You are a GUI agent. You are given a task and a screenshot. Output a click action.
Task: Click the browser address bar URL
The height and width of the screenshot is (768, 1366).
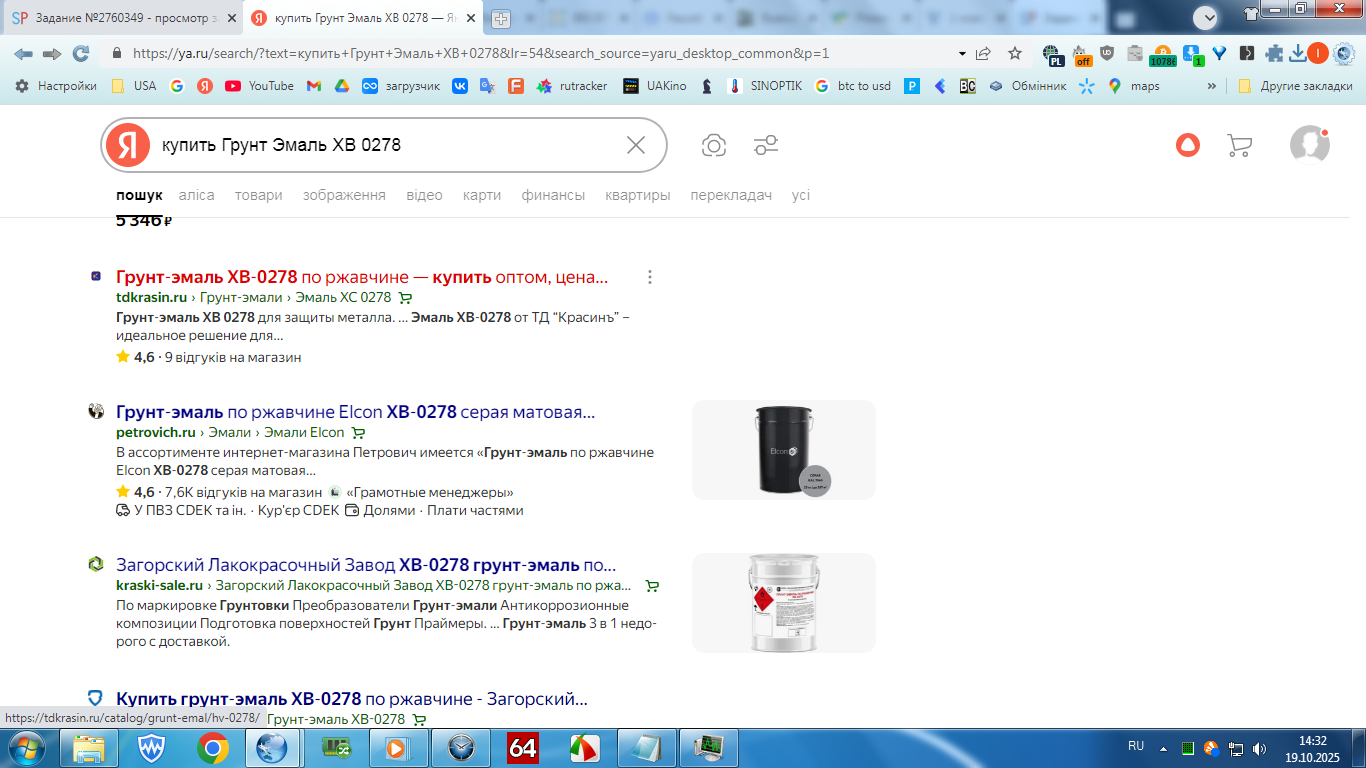click(481, 54)
